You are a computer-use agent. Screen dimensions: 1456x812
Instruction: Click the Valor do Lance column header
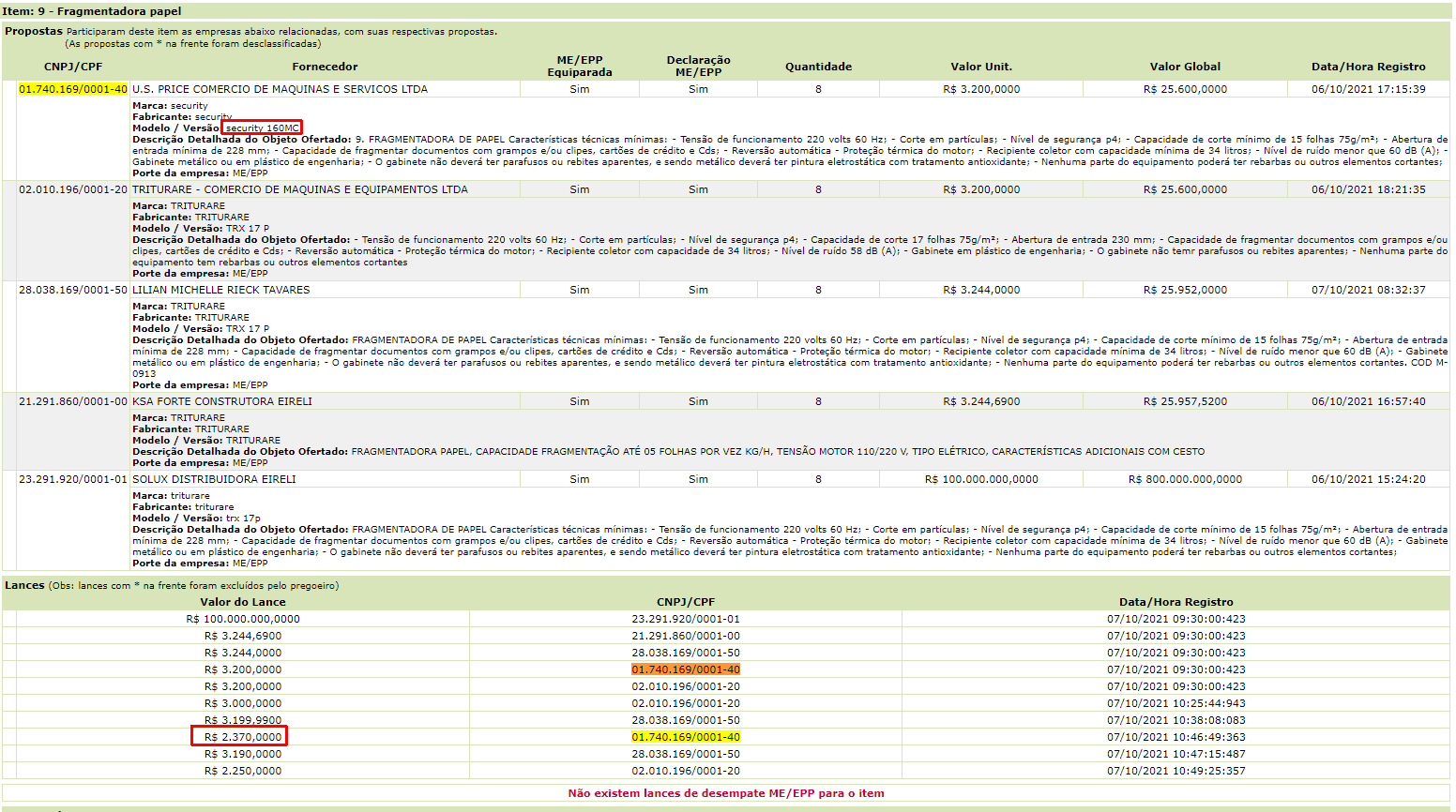click(242, 602)
